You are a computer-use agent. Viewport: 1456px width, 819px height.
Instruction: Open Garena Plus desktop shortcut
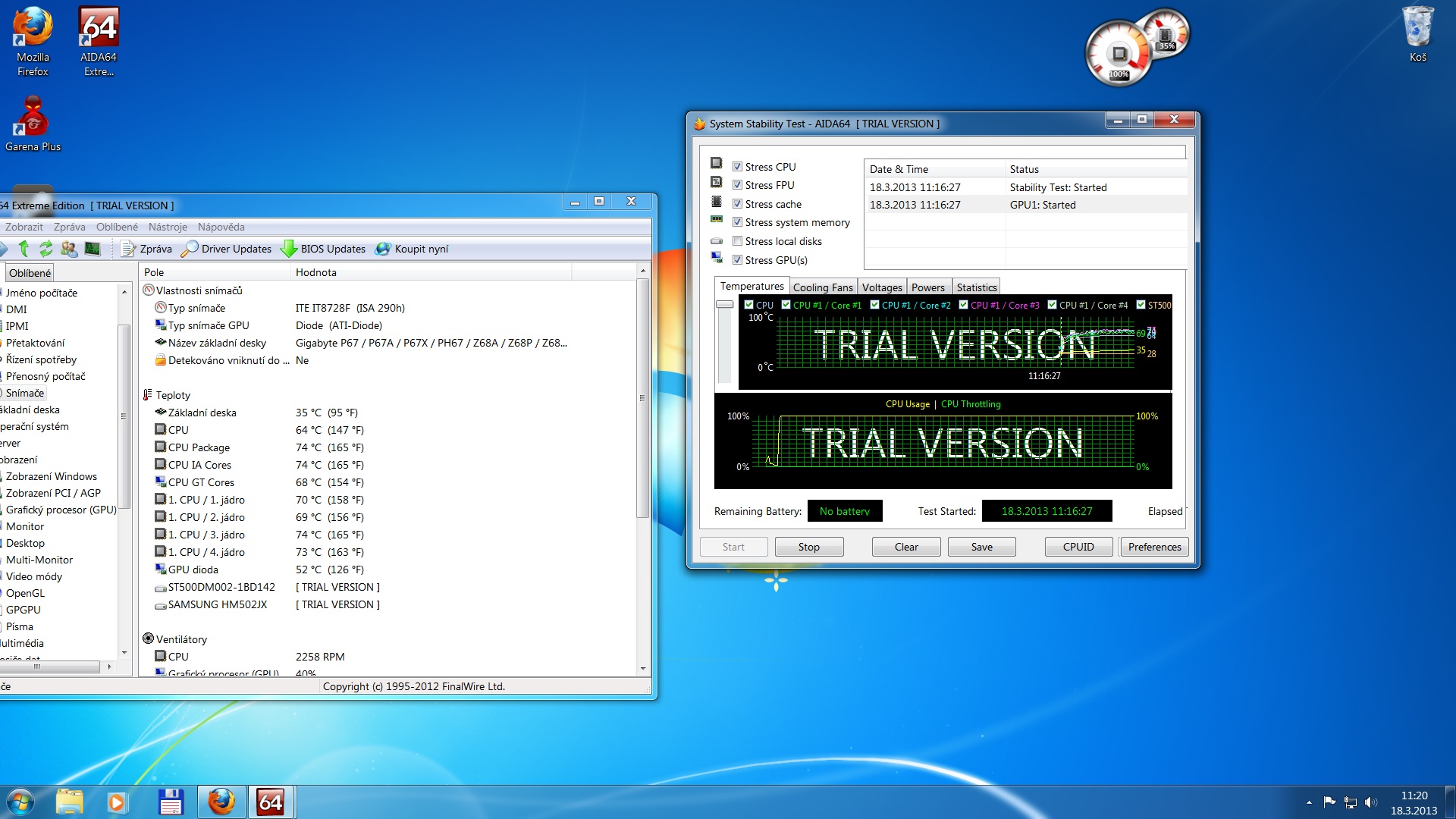pyautogui.click(x=33, y=124)
